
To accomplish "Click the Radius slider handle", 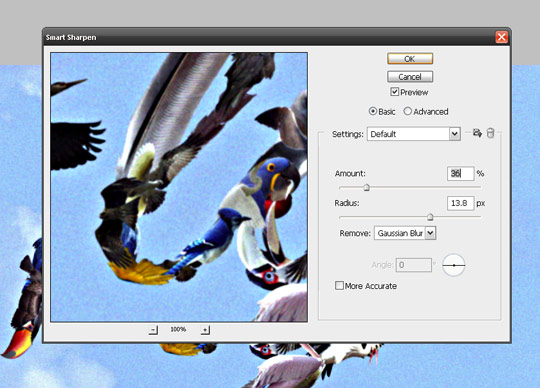I will pos(430,217).
